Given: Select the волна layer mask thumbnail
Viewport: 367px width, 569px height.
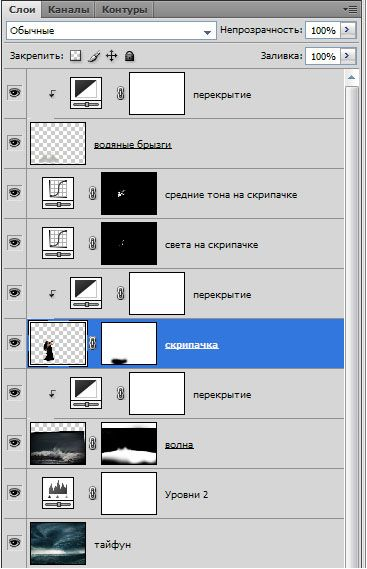Looking at the screenshot, I should pyautogui.click(x=129, y=443).
